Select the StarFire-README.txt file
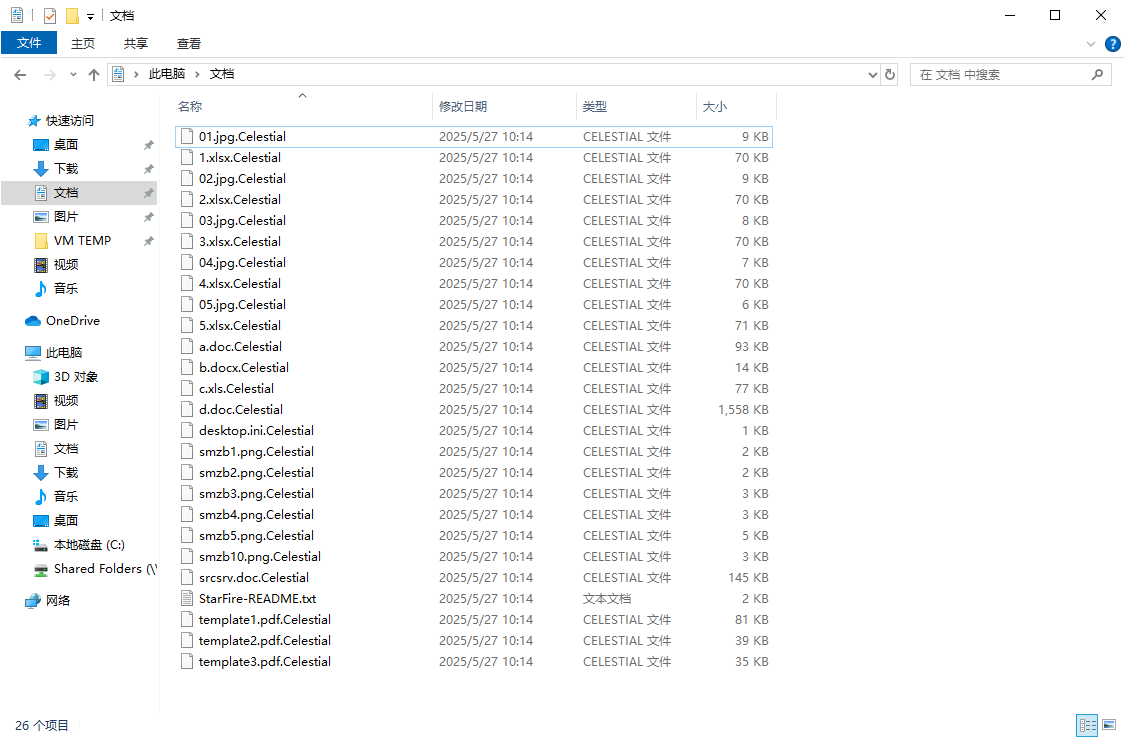This screenshot has height=738, width=1125. point(257,599)
